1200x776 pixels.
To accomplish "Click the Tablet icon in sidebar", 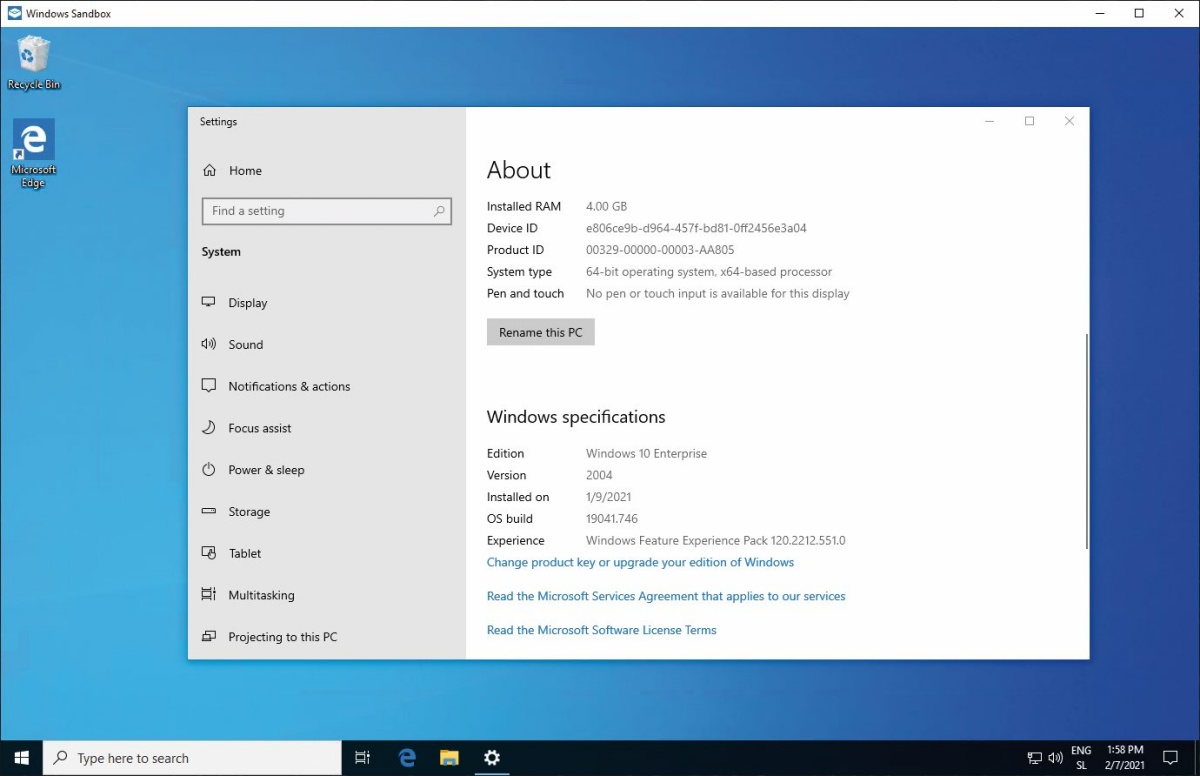I will (x=209, y=552).
